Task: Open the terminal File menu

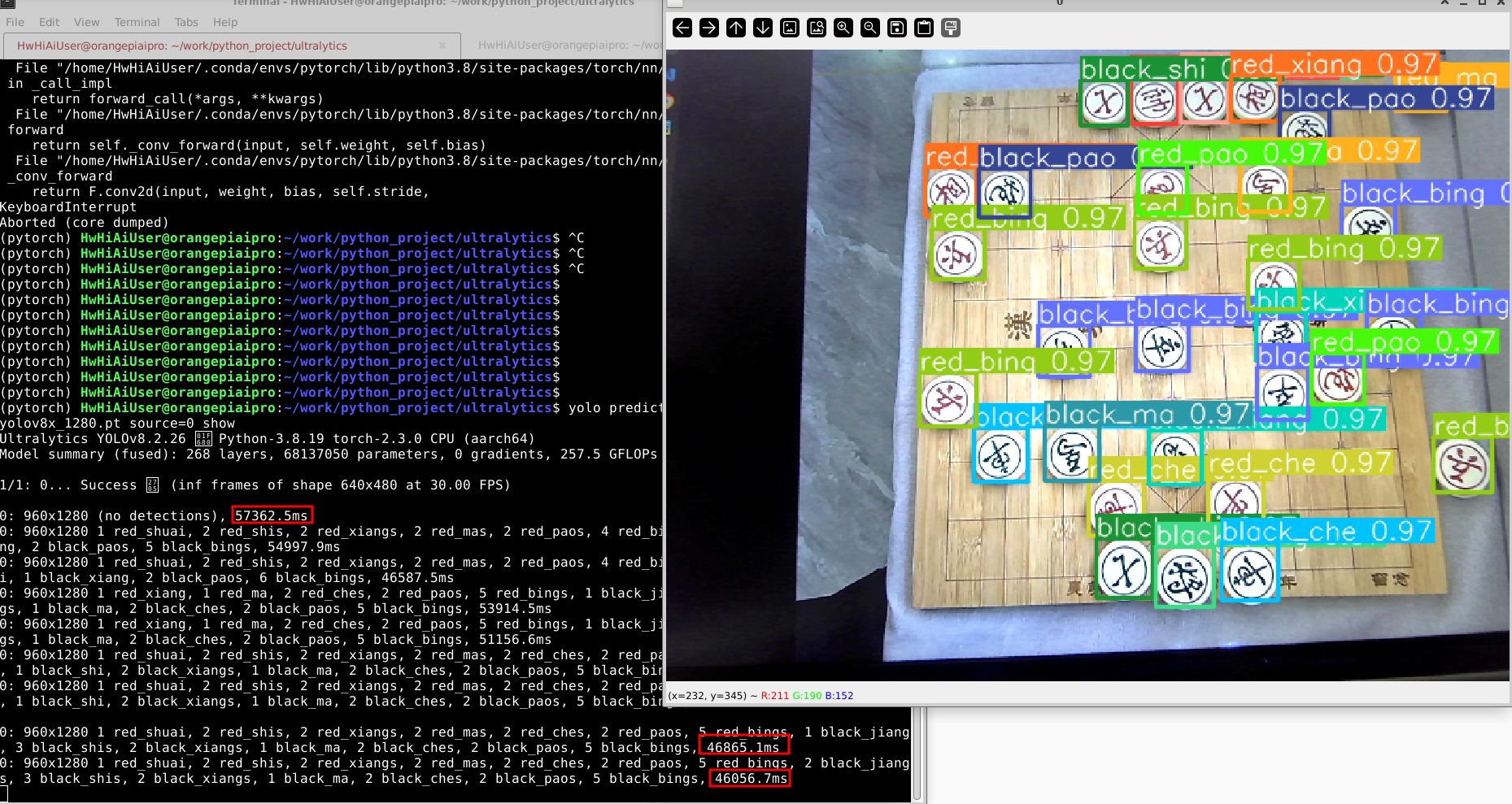Action: coord(15,22)
